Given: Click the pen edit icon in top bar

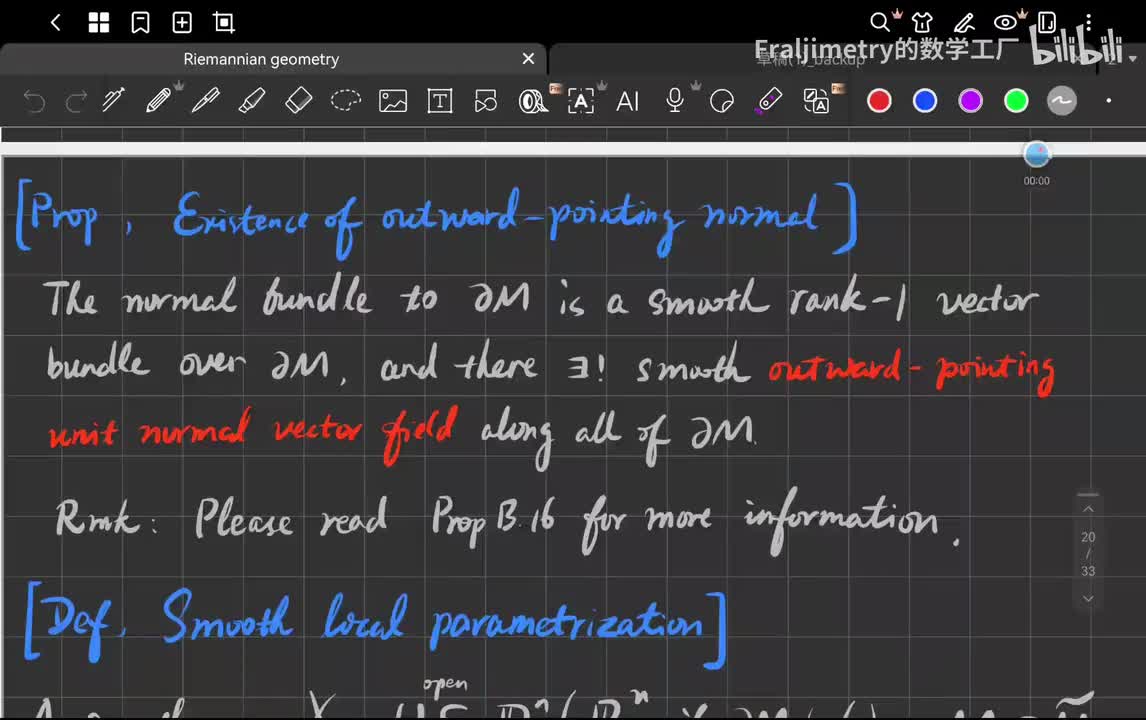Looking at the screenshot, I should click(964, 23).
